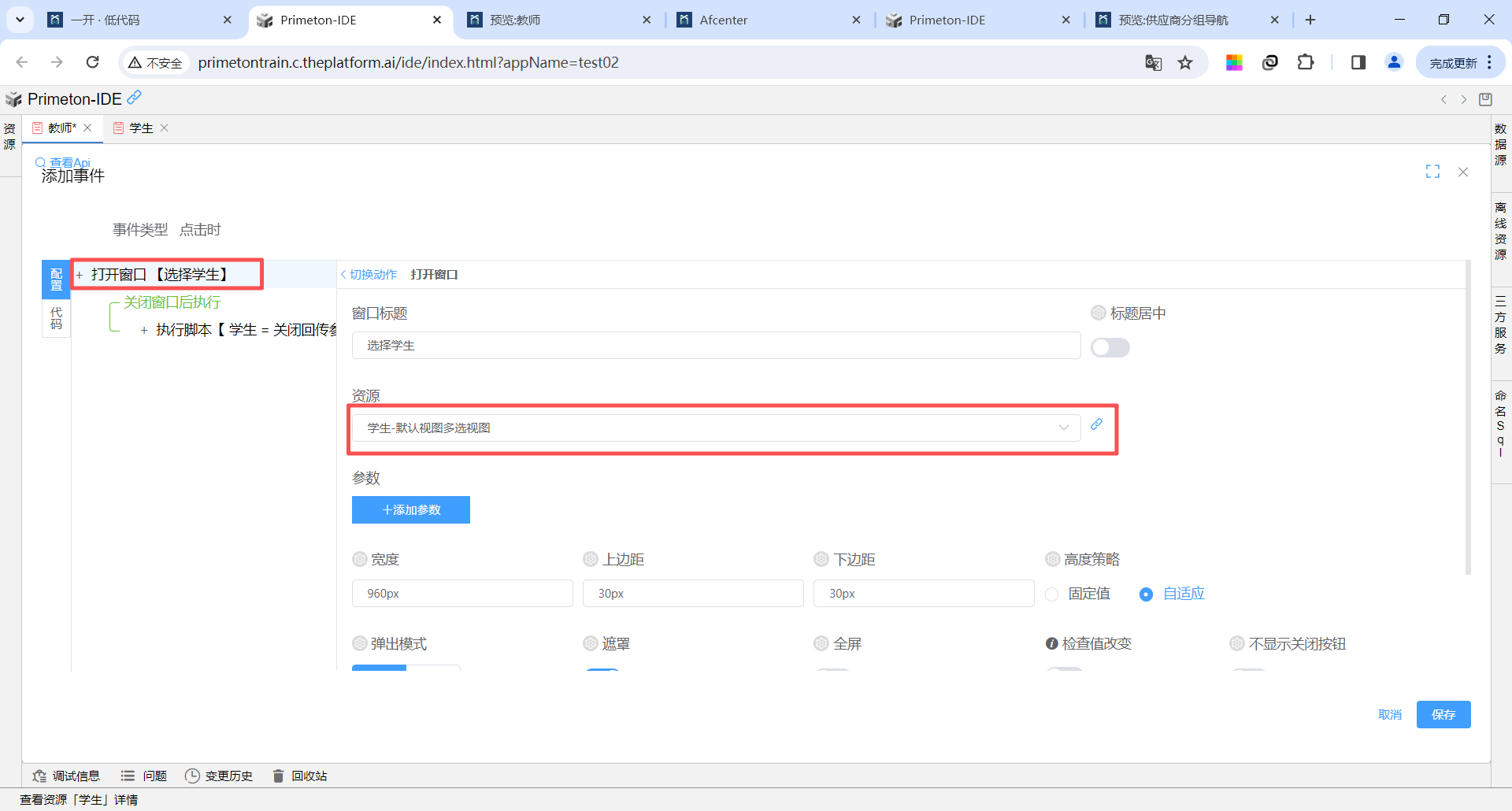Click the 保存 button
Image resolution: width=1512 pixels, height=811 pixels.
(1443, 714)
